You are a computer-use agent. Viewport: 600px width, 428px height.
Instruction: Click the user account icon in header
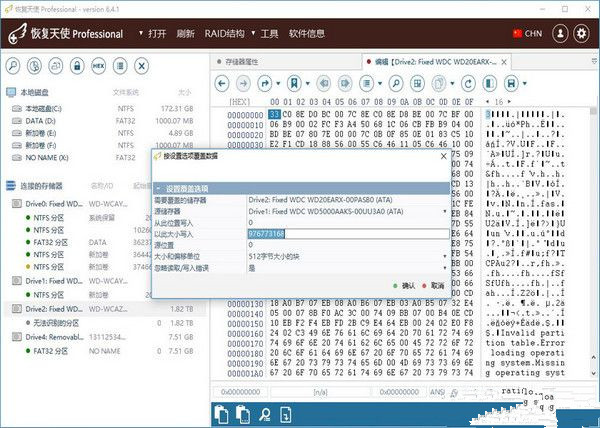tap(560, 34)
